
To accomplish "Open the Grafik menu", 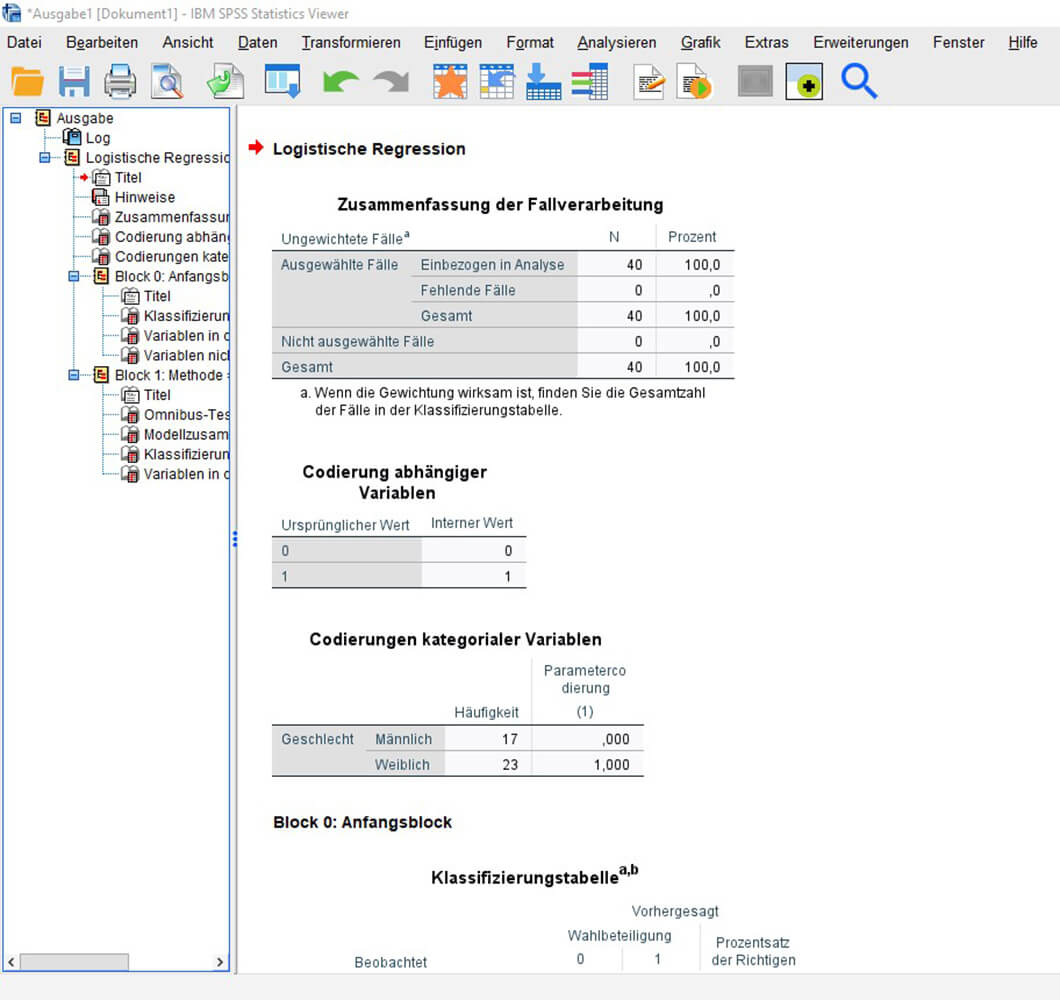I will (700, 43).
